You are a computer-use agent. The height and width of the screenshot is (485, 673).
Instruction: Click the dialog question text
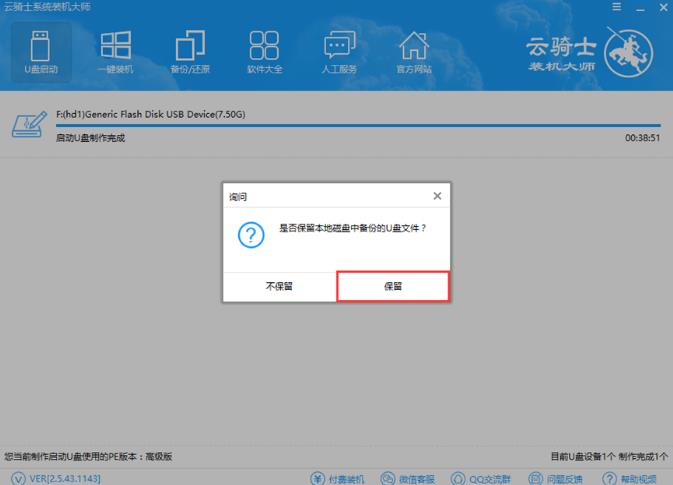click(352, 228)
